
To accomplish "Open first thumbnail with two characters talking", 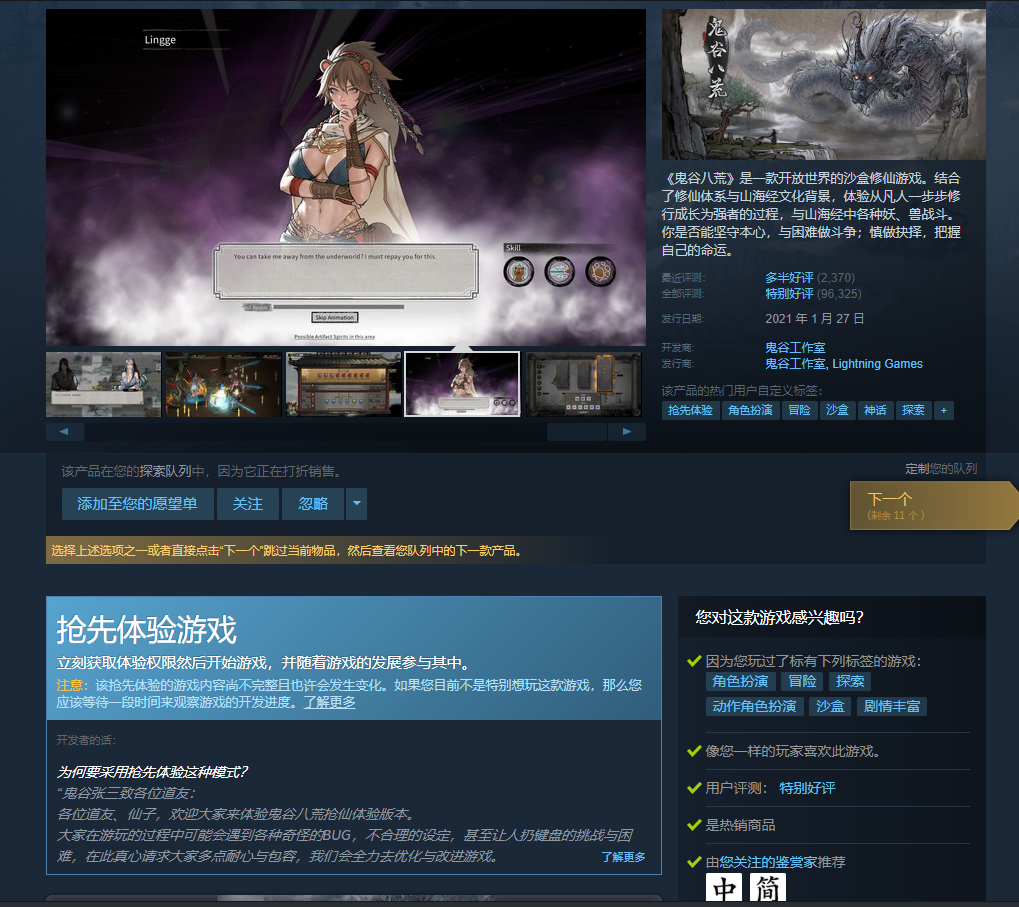I will click(103, 384).
